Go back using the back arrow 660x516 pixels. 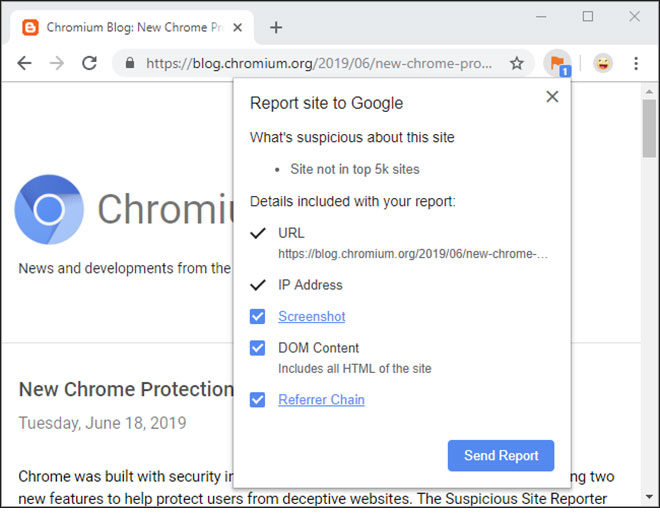[x=24, y=64]
